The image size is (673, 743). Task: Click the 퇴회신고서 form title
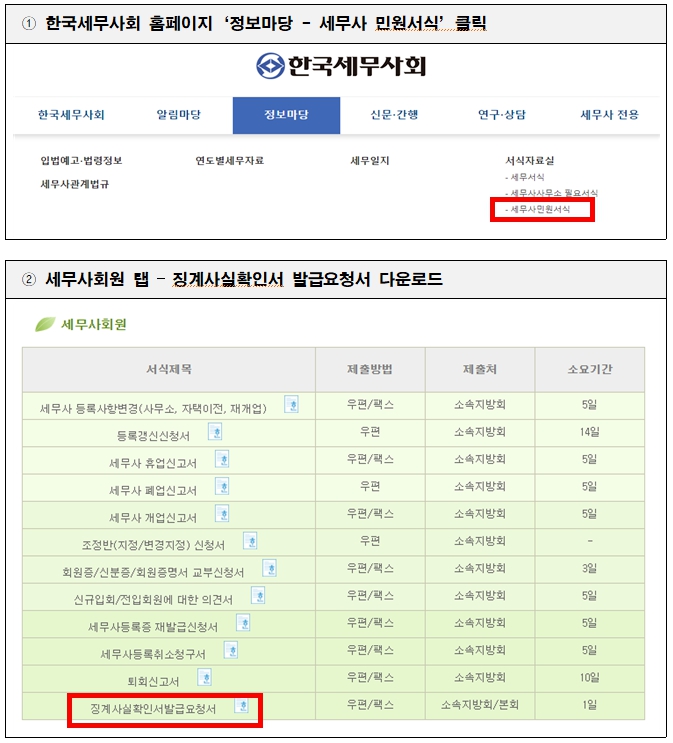tap(153, 681)
